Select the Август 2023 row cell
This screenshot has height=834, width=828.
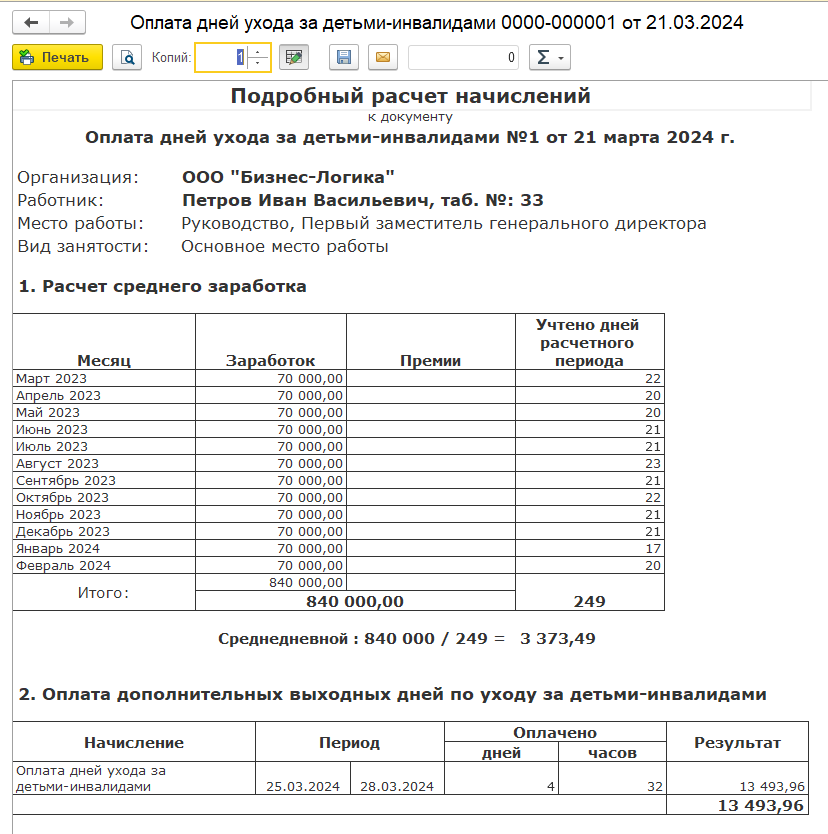click(104, 464)
